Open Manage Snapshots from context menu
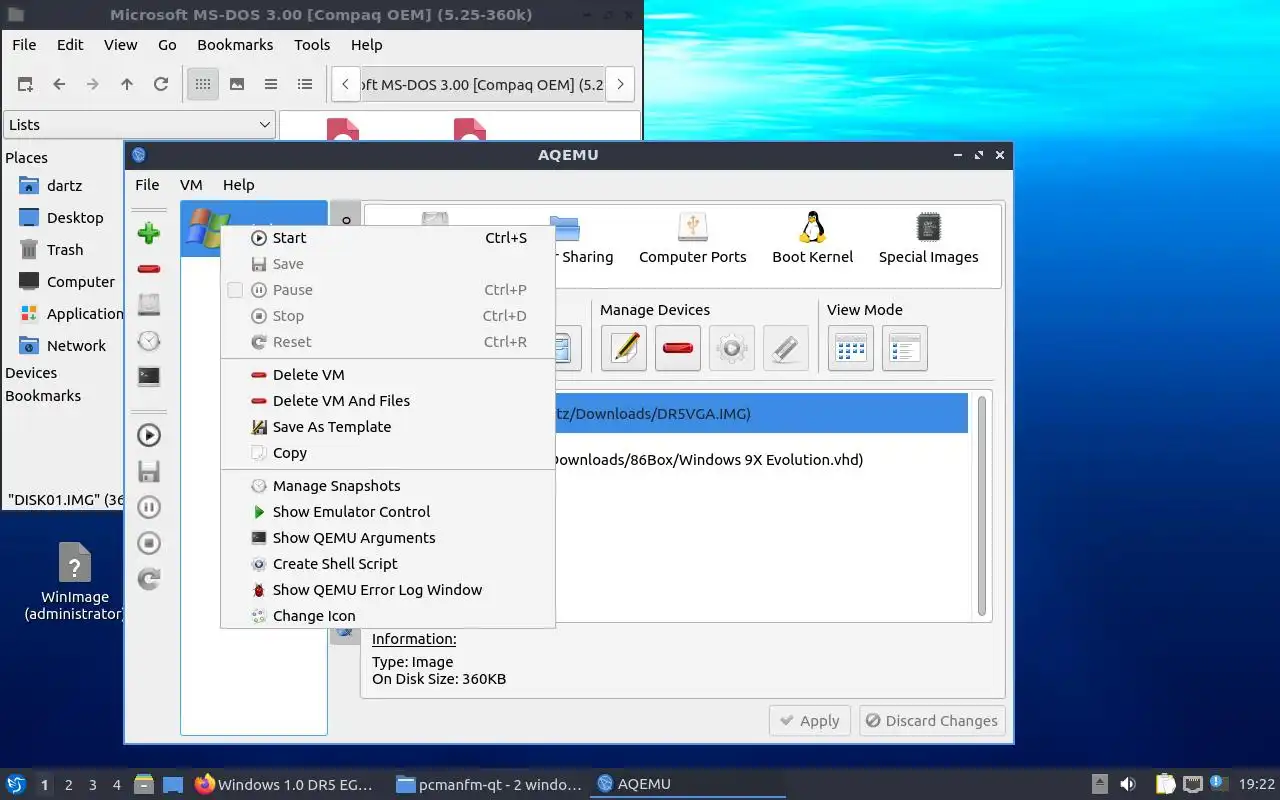The height and width of the screenshot is (800, 1280). pos(388,486)
